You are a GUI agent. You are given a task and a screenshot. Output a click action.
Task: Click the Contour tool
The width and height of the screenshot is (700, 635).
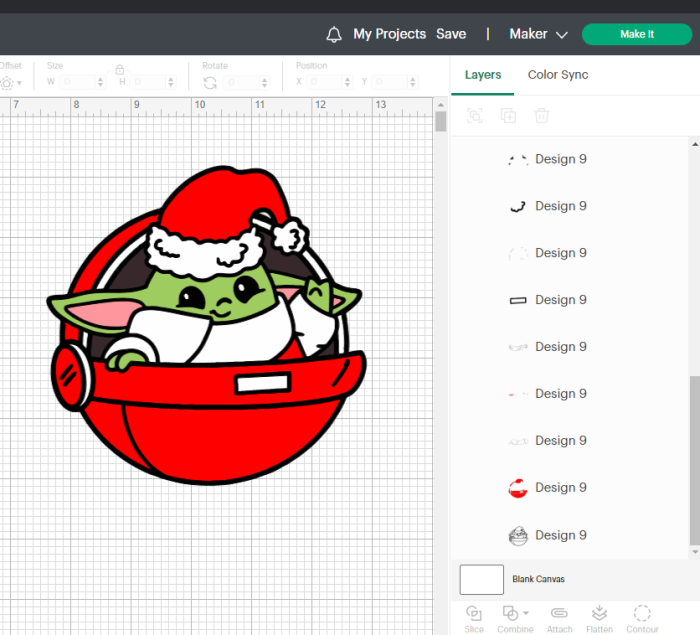642,618
